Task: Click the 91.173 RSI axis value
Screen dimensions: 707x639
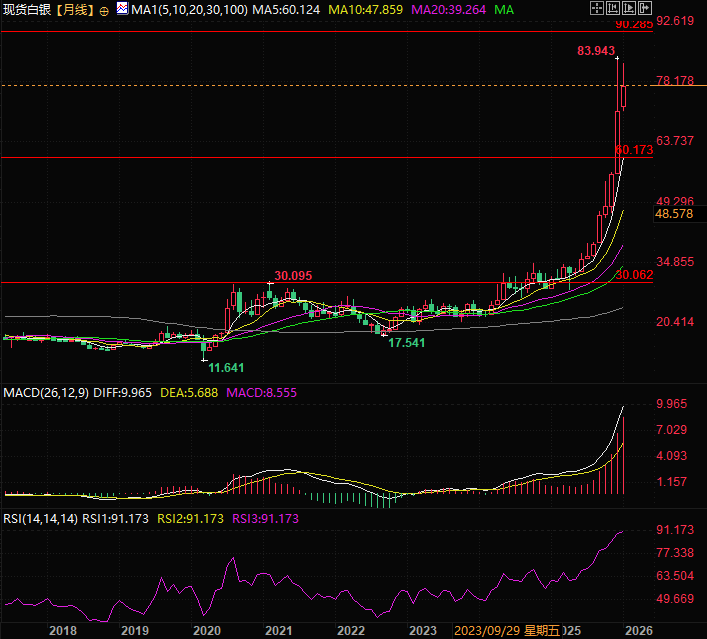Action: (675, 529)
